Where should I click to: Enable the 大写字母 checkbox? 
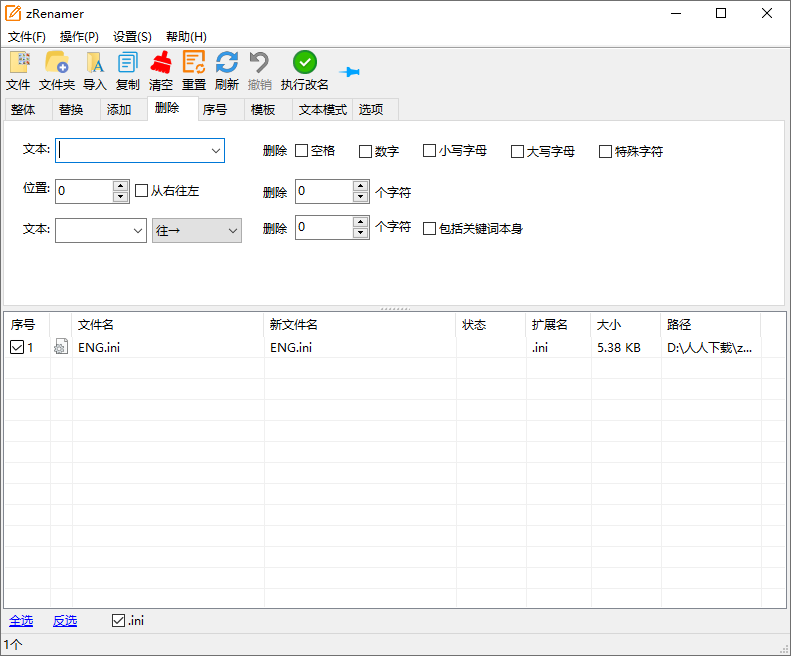point(518,151)
